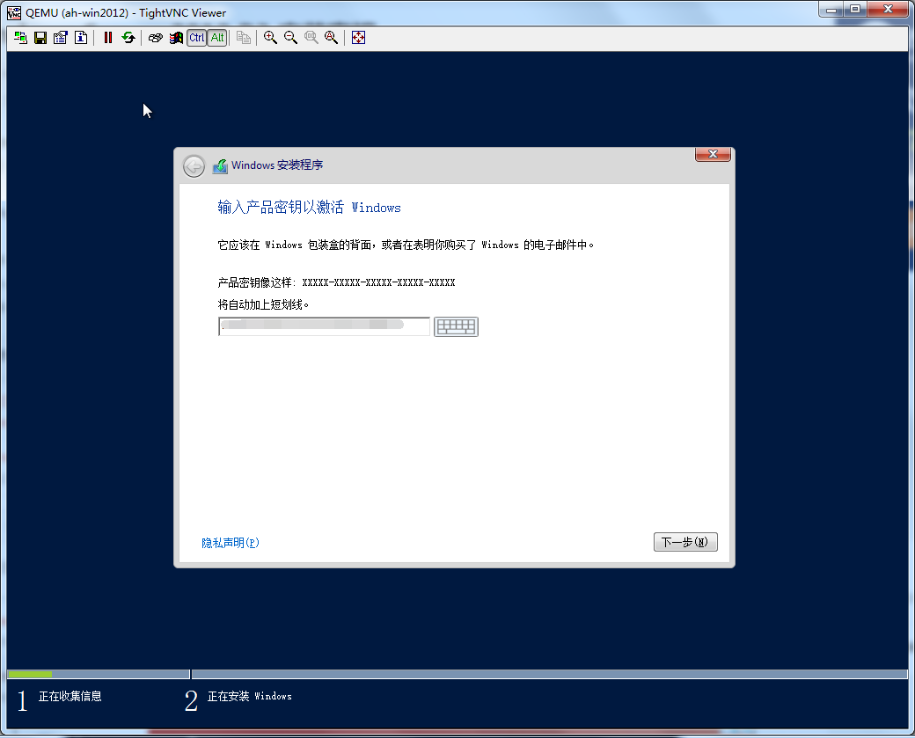Switch to full screen mode
Viewport: 915px width, 738px height.
click(358, 38)
